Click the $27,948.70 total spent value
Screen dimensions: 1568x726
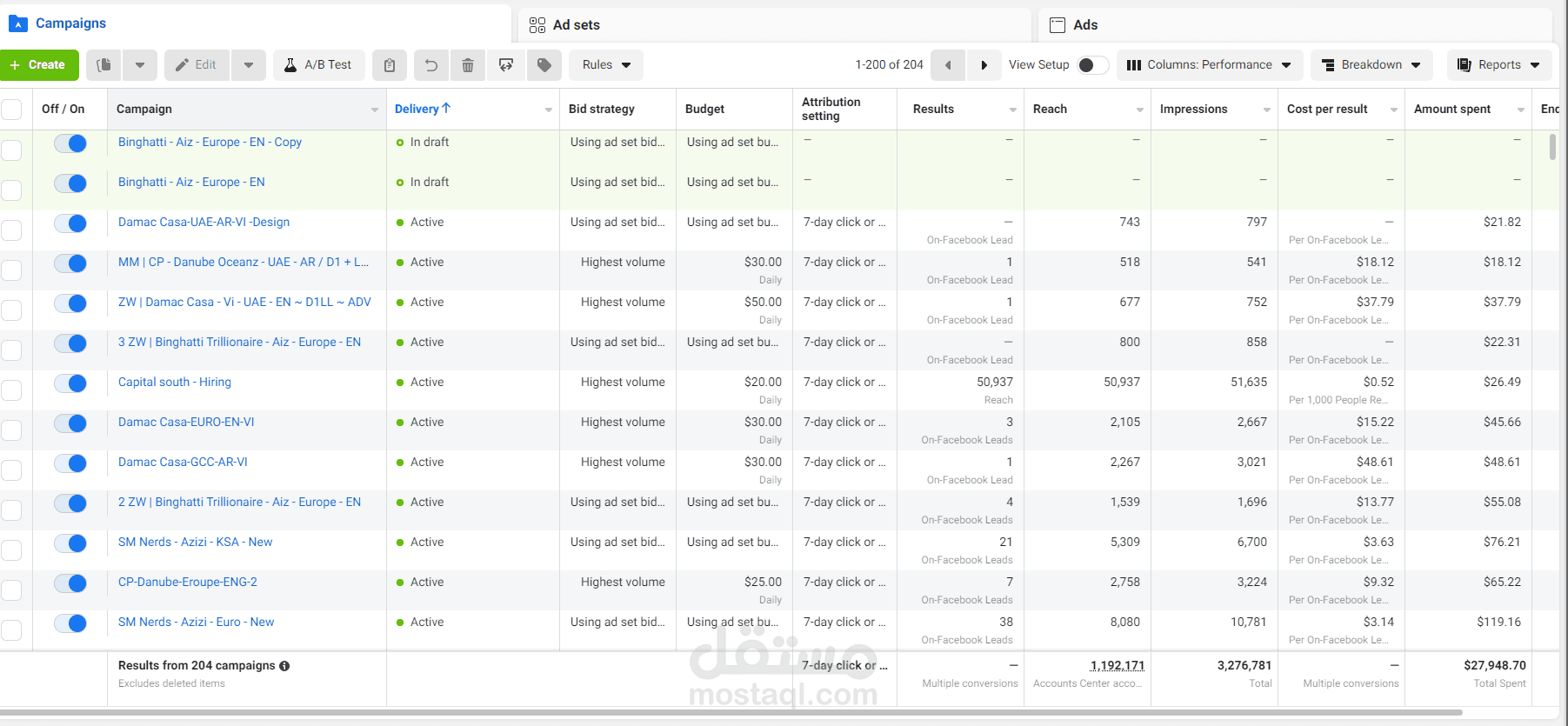tap(1495, 665)
